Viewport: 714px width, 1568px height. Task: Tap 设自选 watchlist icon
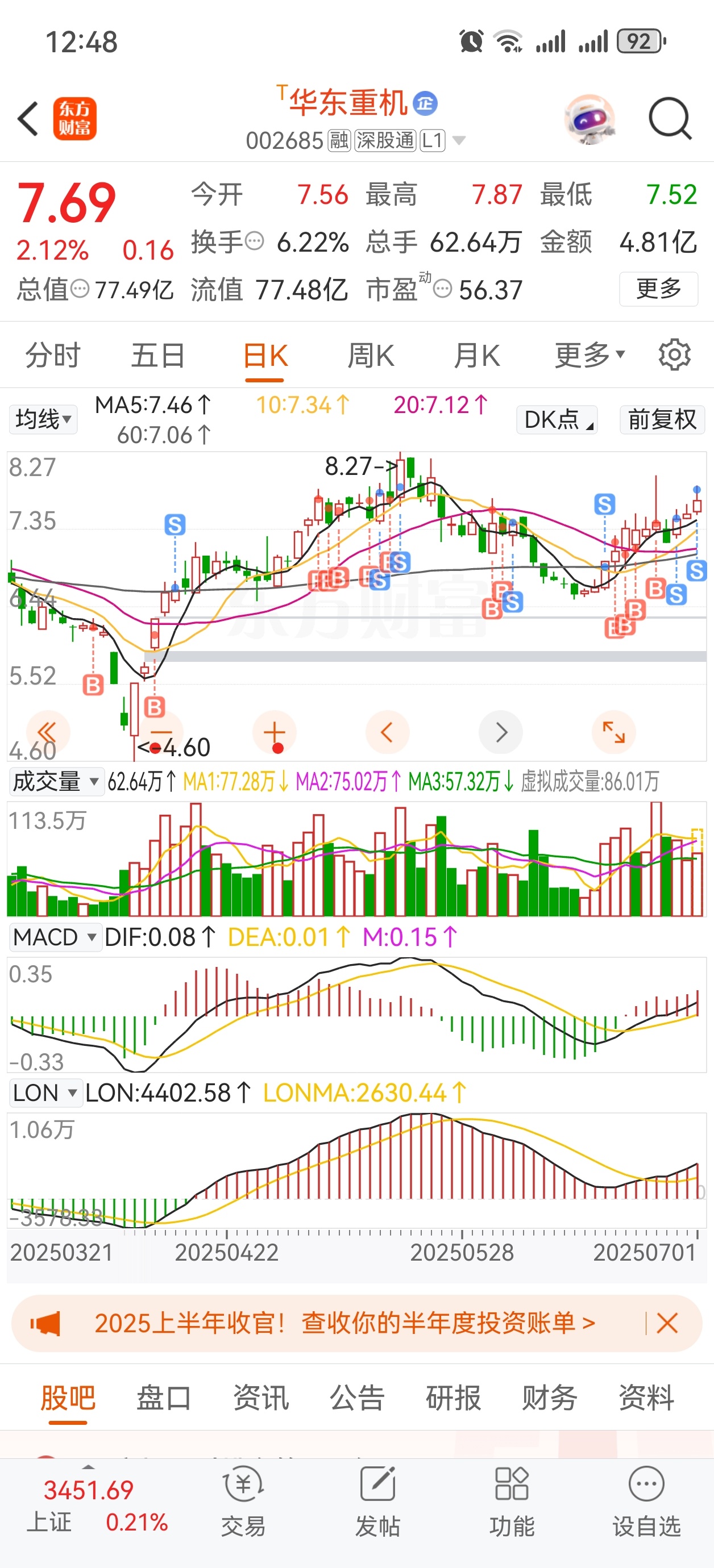(646, 1502)
